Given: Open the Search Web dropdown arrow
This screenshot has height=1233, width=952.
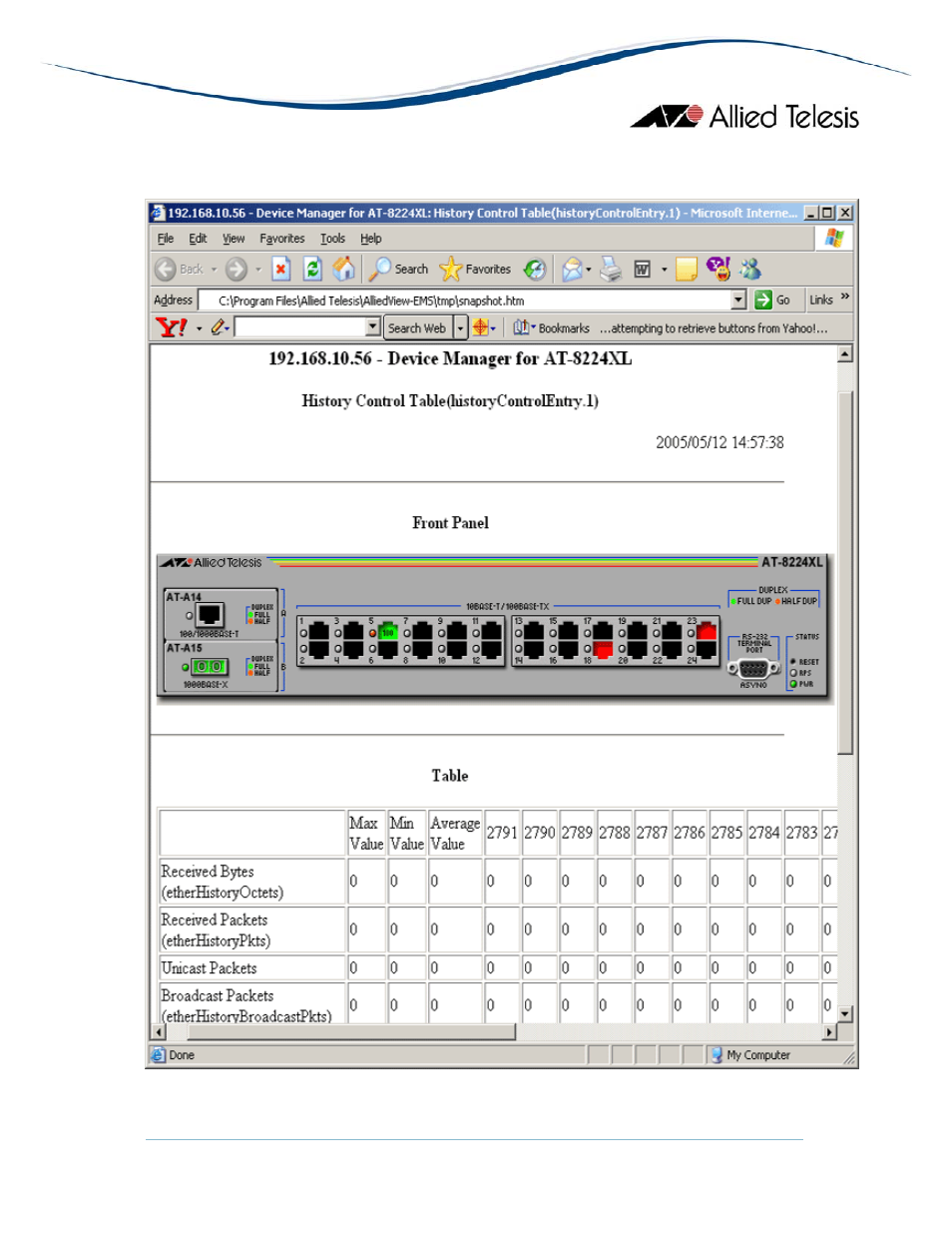Looking at the screenshot, I should point(460,327).
